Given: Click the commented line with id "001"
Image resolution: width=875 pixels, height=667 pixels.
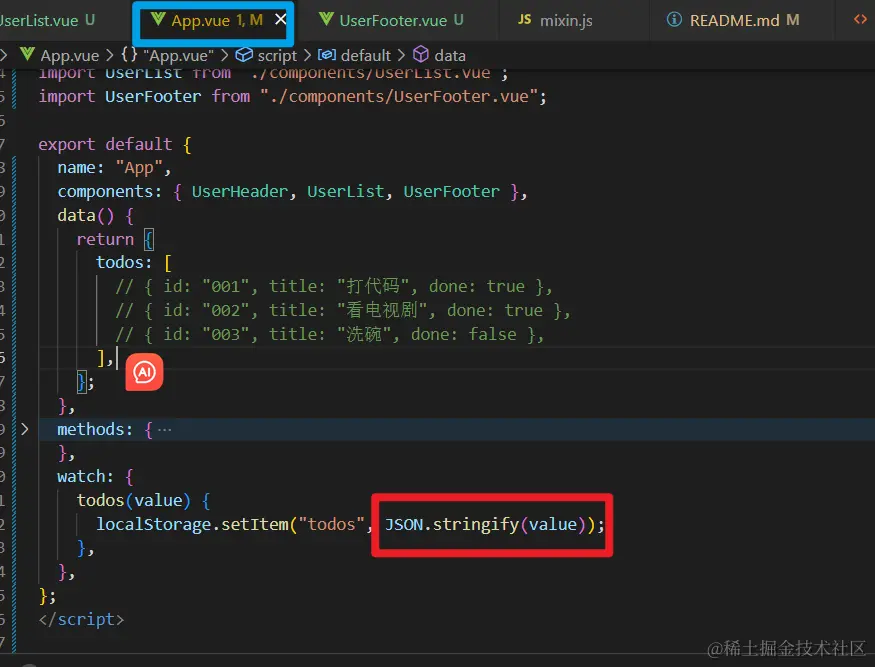Looking at the screenshot, I should coord(334,286).
